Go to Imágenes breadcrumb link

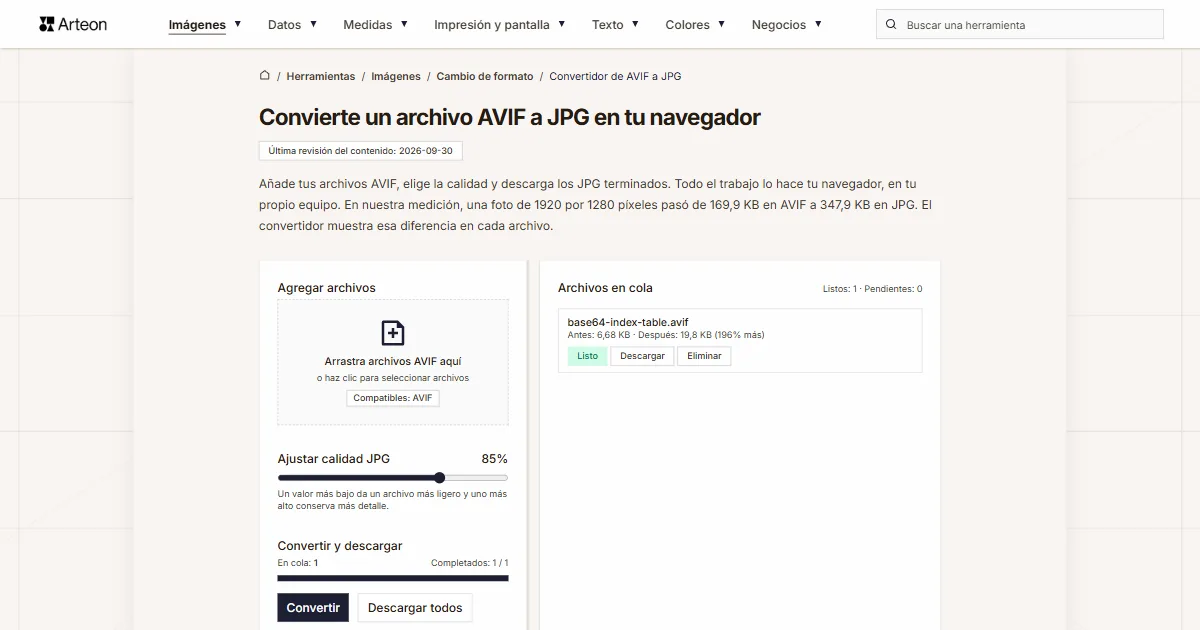click(x=396, y=76)
